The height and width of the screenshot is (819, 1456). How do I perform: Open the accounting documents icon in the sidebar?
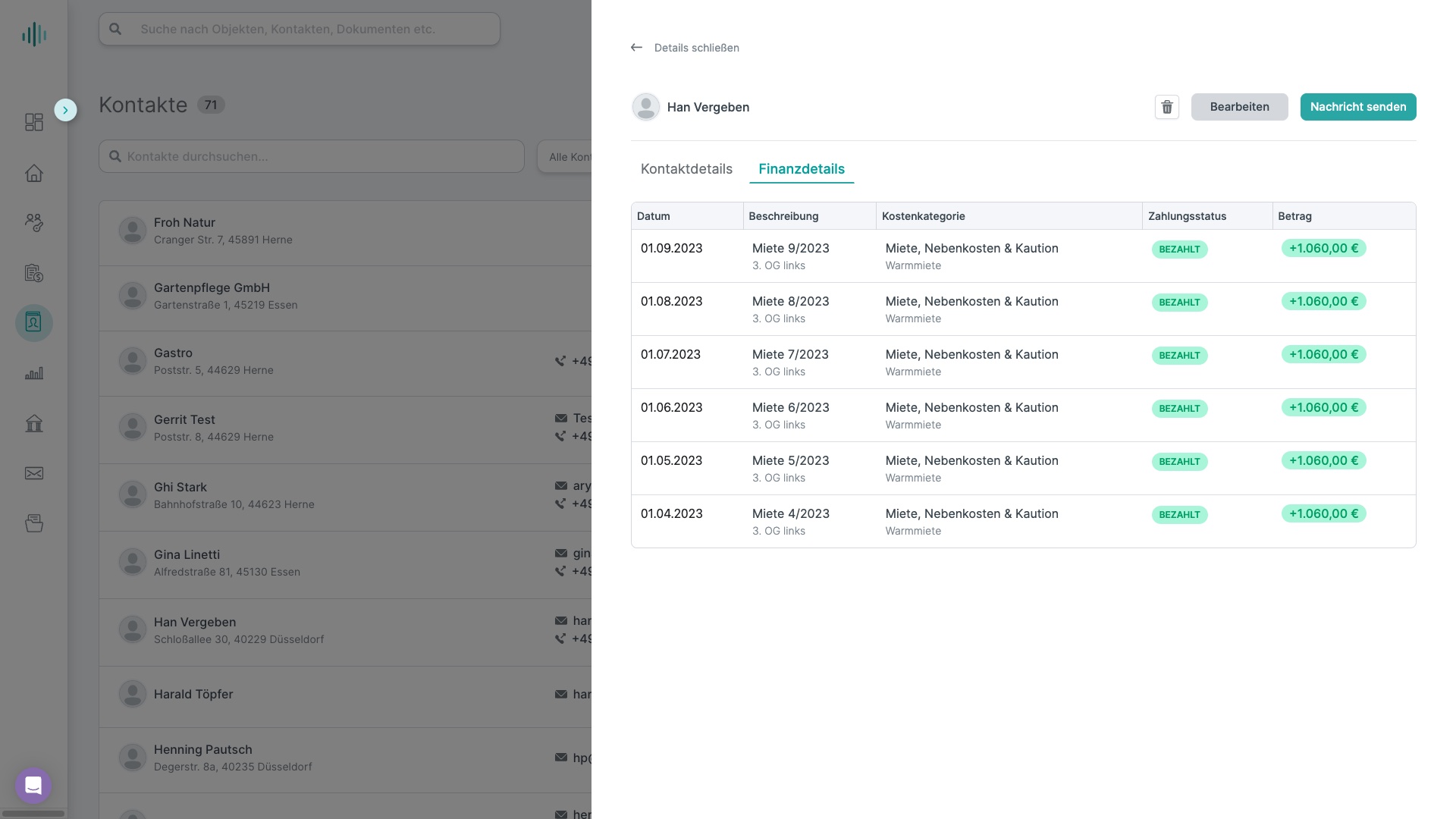click(34, 273)
